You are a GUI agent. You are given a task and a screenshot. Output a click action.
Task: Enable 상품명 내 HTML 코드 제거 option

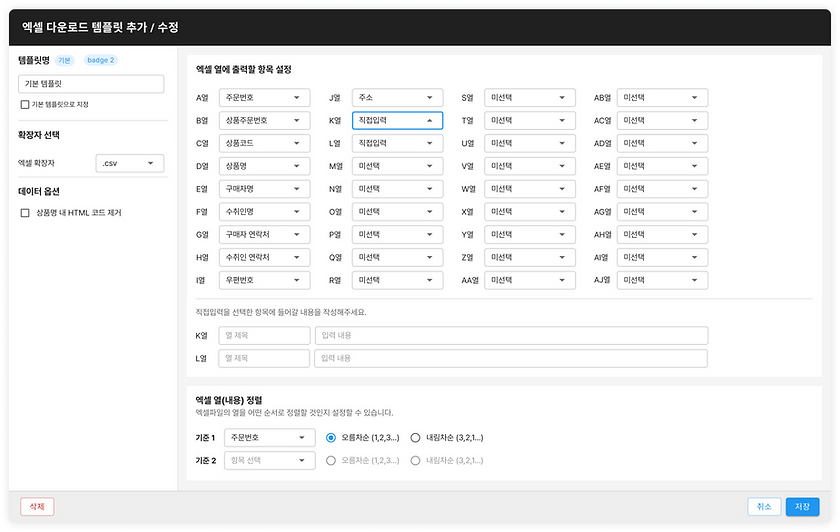[25, 213]
